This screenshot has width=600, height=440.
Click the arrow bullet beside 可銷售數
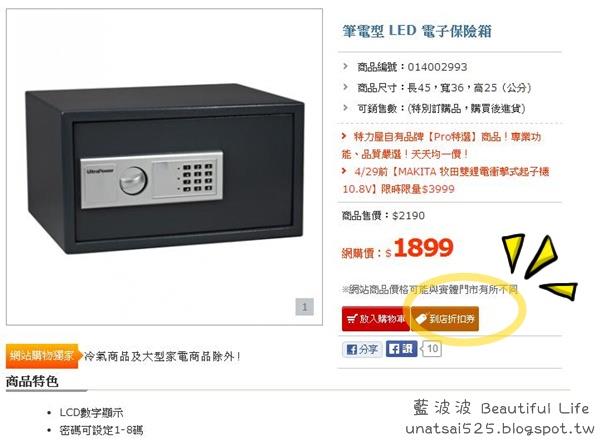tap(345, 108)
